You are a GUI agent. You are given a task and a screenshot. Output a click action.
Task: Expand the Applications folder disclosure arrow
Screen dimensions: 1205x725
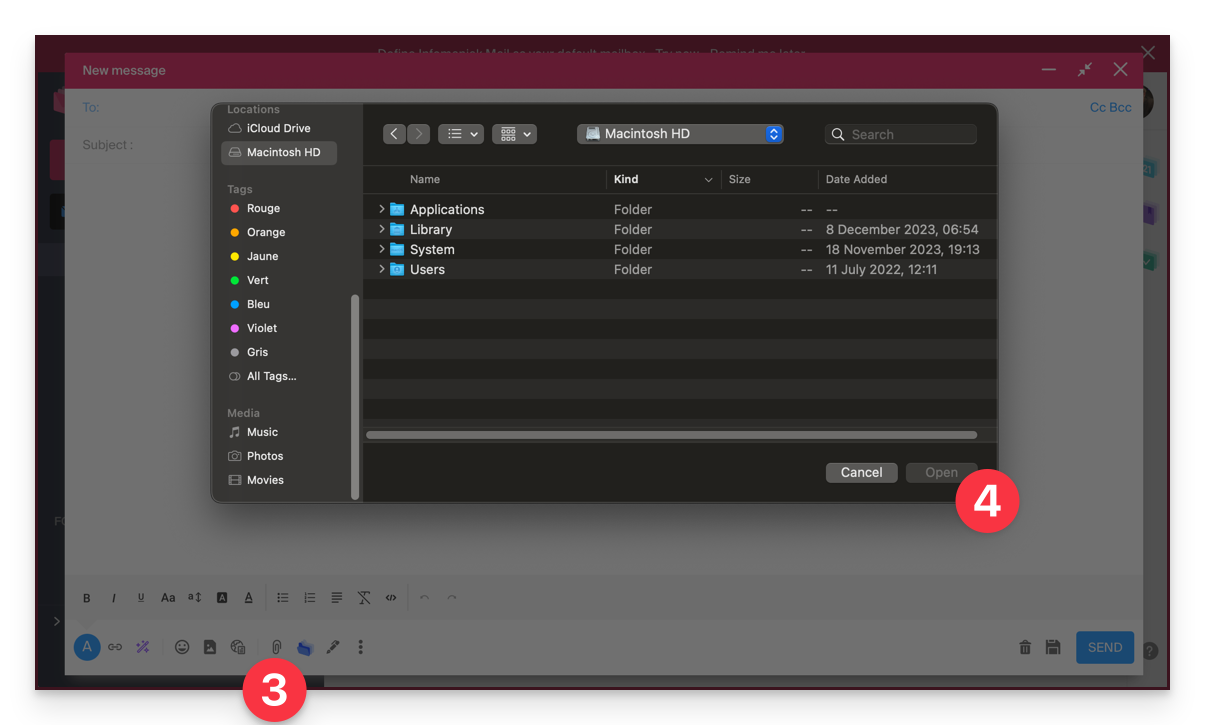[382, 209]
